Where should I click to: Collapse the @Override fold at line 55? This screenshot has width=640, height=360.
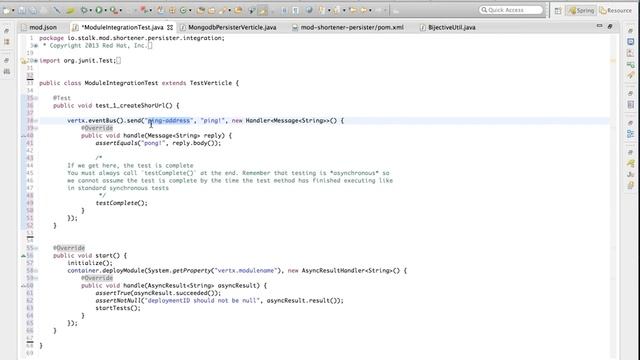tap(36, 248)
